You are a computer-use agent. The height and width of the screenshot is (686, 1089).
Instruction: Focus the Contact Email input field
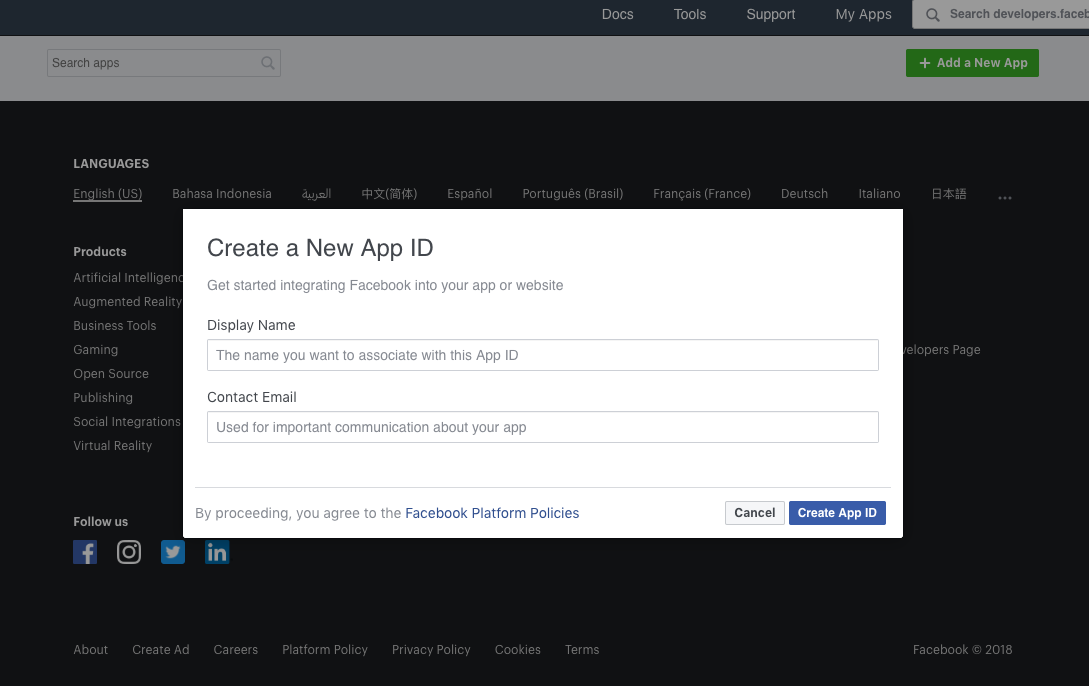click(x=542, y=427)
